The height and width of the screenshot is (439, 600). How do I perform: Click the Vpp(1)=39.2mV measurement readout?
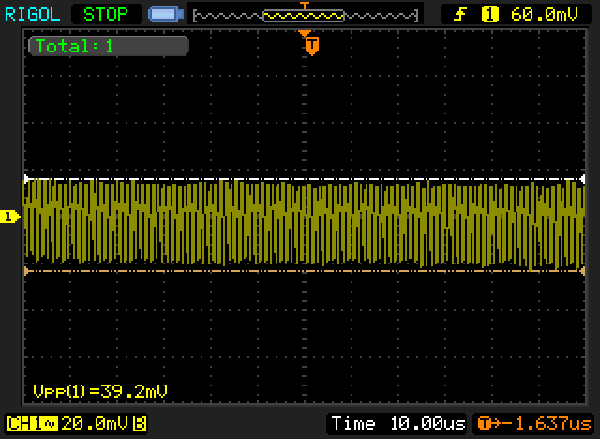pos(101,392)
